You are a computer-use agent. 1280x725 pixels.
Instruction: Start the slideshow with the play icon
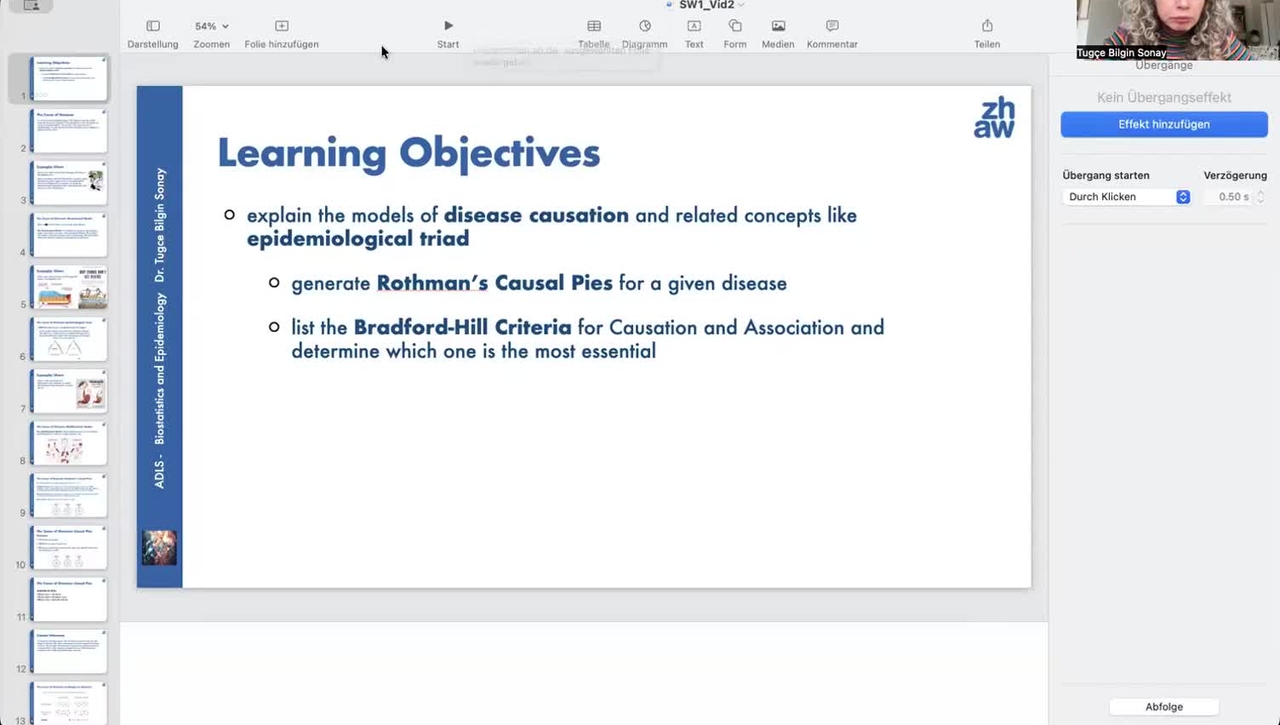tap(448, 26)
